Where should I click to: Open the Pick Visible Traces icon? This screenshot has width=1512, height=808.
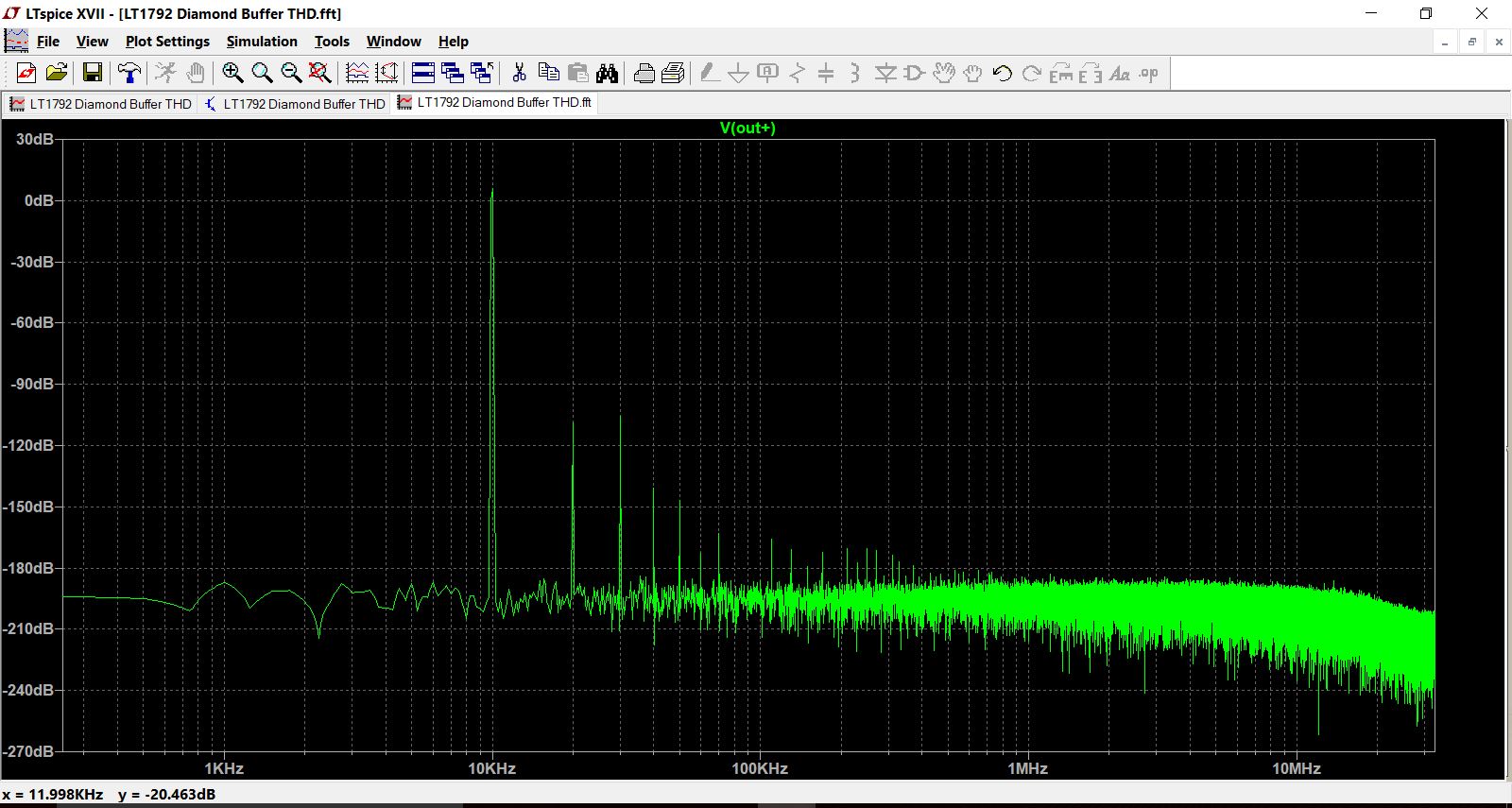pos(357,73)
